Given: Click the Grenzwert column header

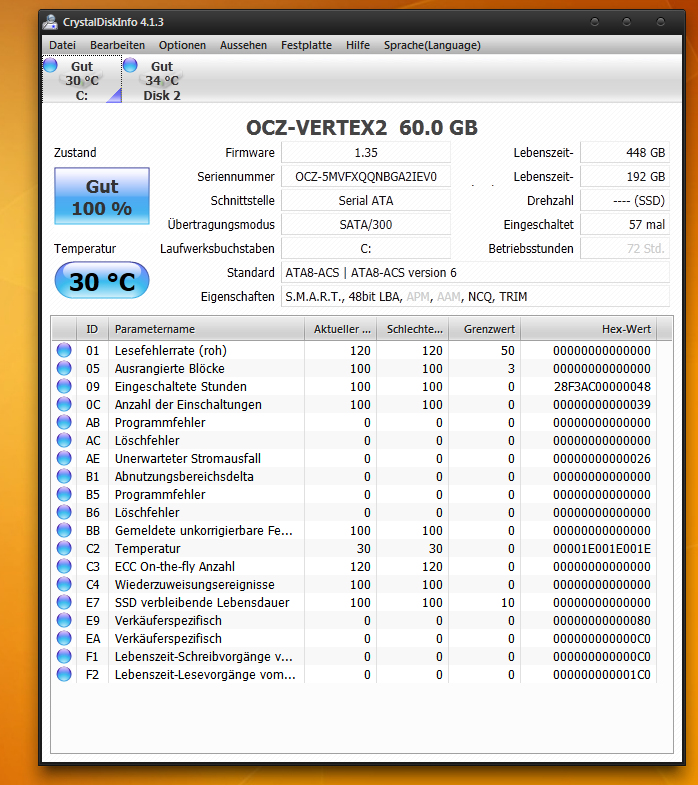Looking at the screenshot, I should tap(485, 329).
